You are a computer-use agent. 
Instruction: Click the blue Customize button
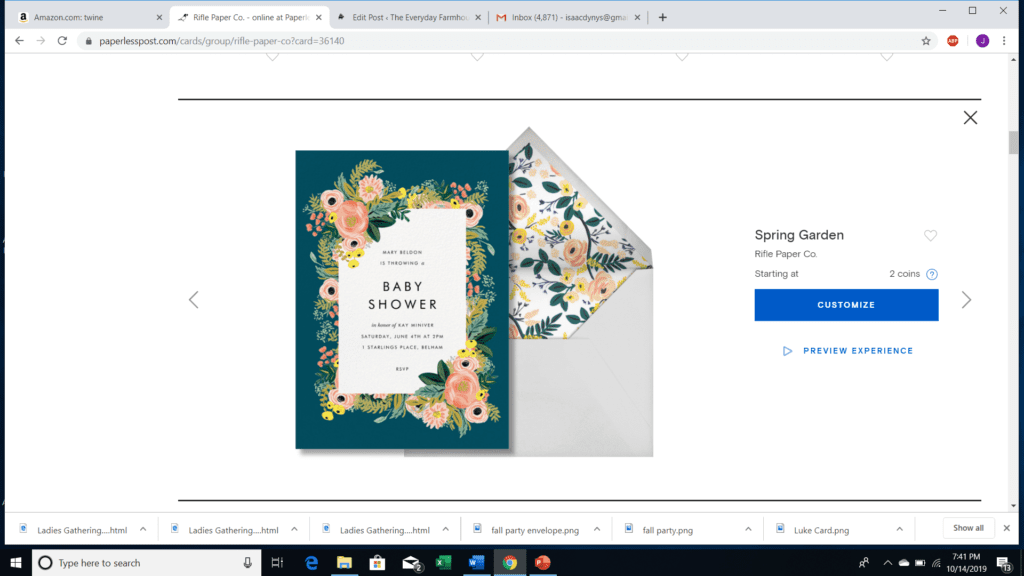tap(846, 305)
